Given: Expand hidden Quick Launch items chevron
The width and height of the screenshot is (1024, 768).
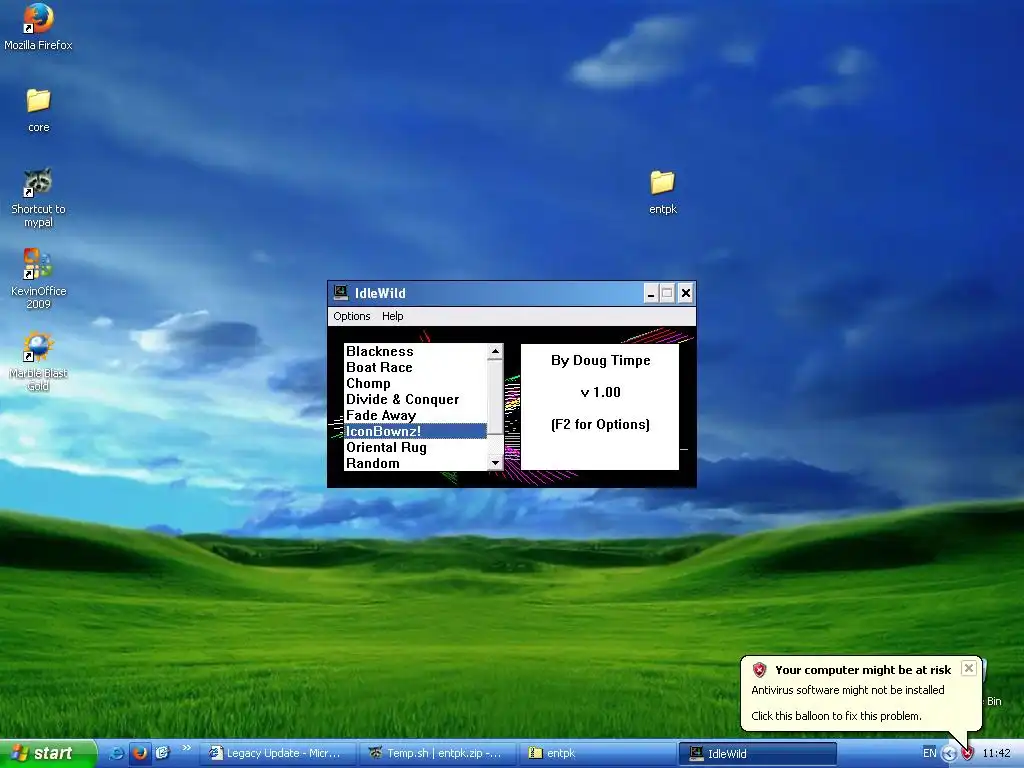Looking at the screenshot, I should coord(186,748).
